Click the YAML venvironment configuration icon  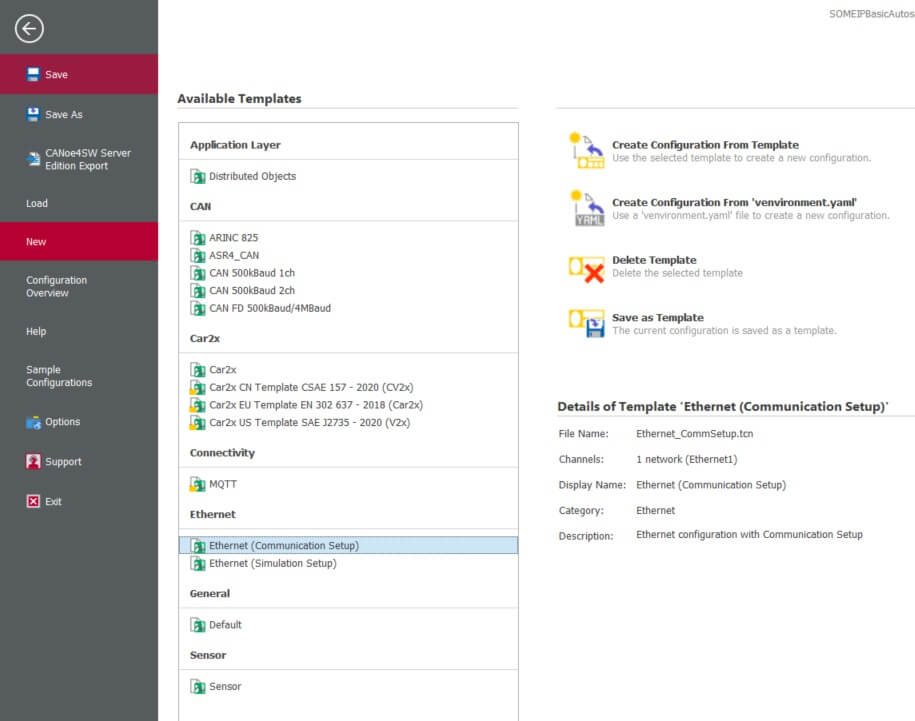586,209
